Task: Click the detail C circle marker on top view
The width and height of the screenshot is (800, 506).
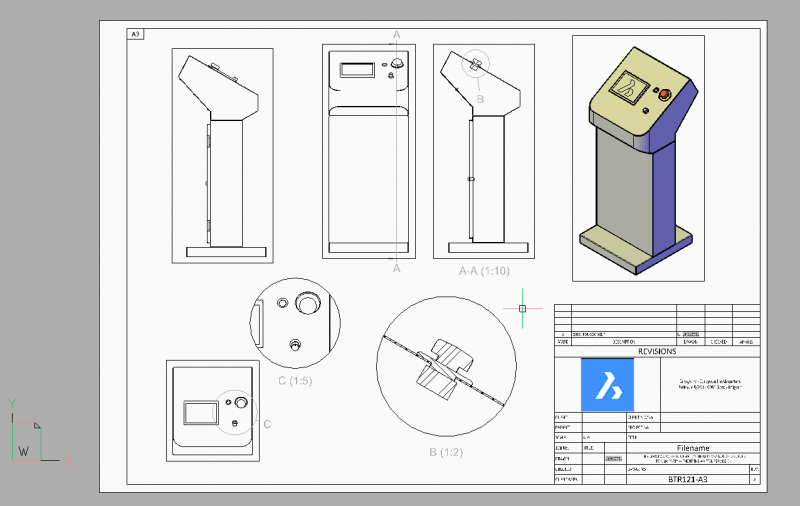Action: point(235,413)
